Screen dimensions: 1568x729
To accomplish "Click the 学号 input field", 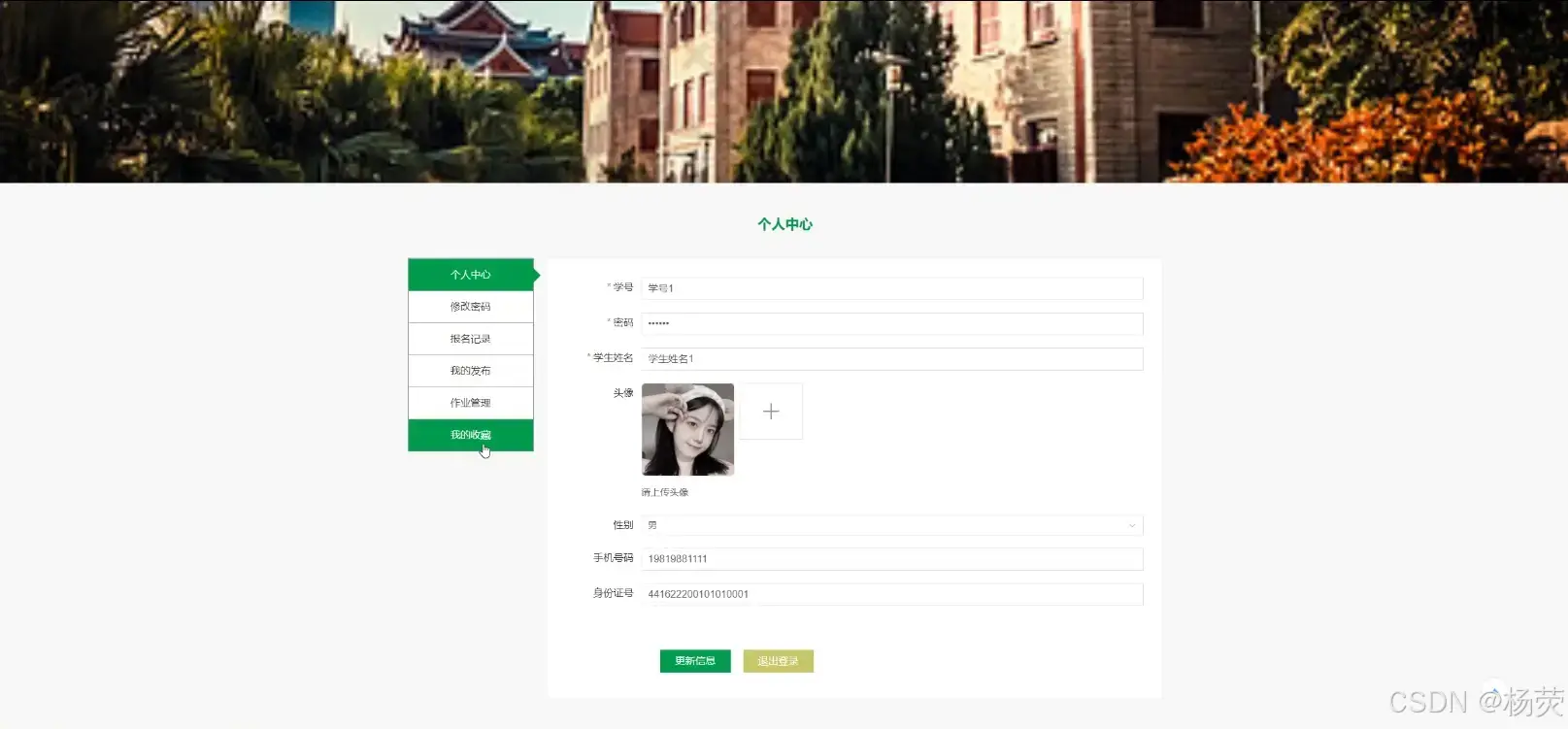I will coord(891,288).
